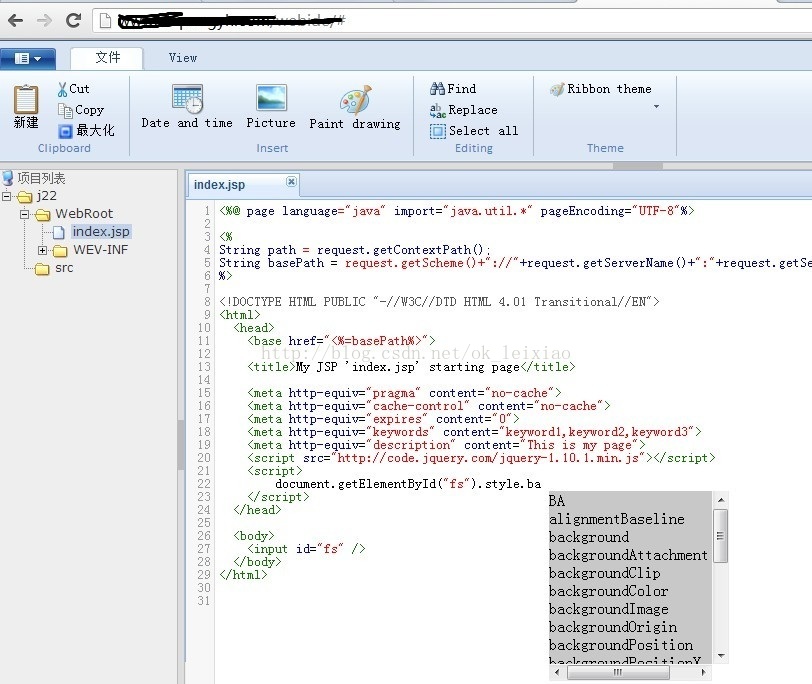Click autocomplete scroll right arrow
Viewport: 812px width, 684px height.
coord(703,673)
